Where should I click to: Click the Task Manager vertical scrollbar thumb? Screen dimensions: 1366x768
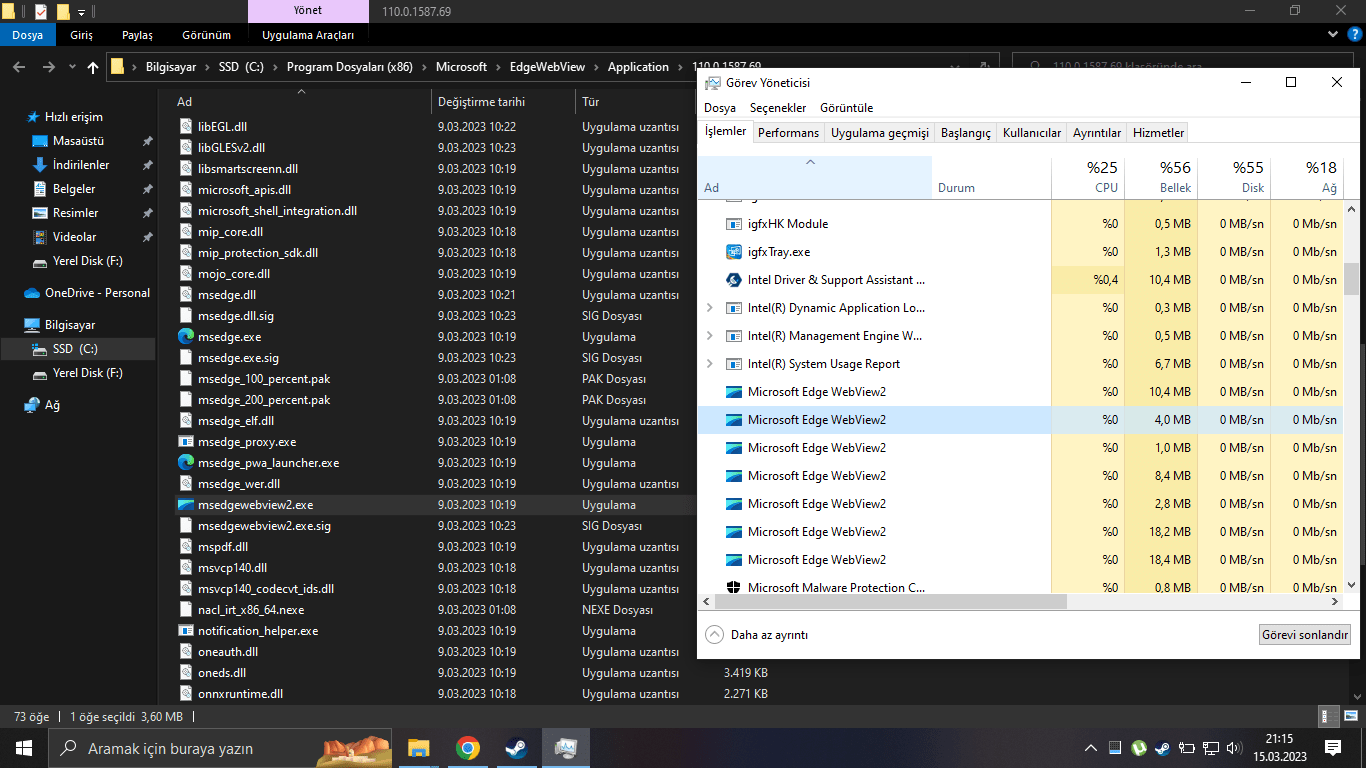coord(1351,279)
